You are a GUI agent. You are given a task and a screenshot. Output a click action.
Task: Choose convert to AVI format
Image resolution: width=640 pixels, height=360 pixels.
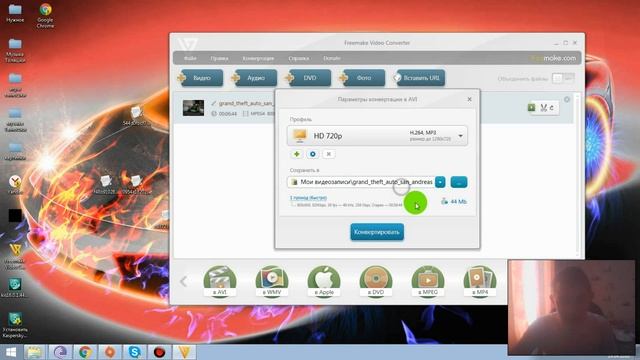[220, 282]
